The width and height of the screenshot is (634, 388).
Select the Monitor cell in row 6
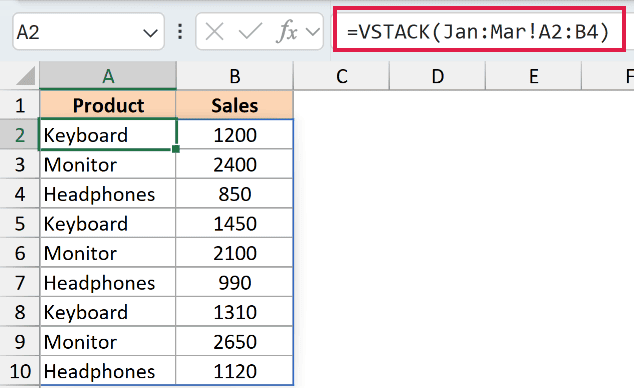point(108,253)
